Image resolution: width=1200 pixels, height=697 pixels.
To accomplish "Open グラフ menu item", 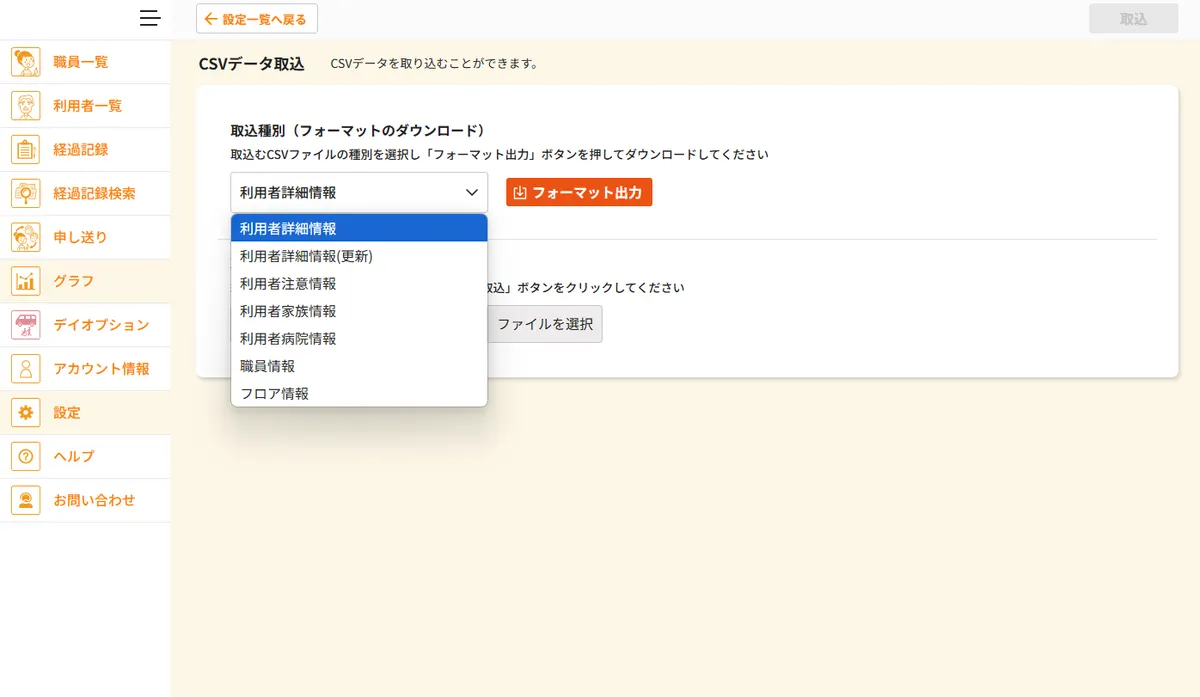I will [x=85, y=282].
